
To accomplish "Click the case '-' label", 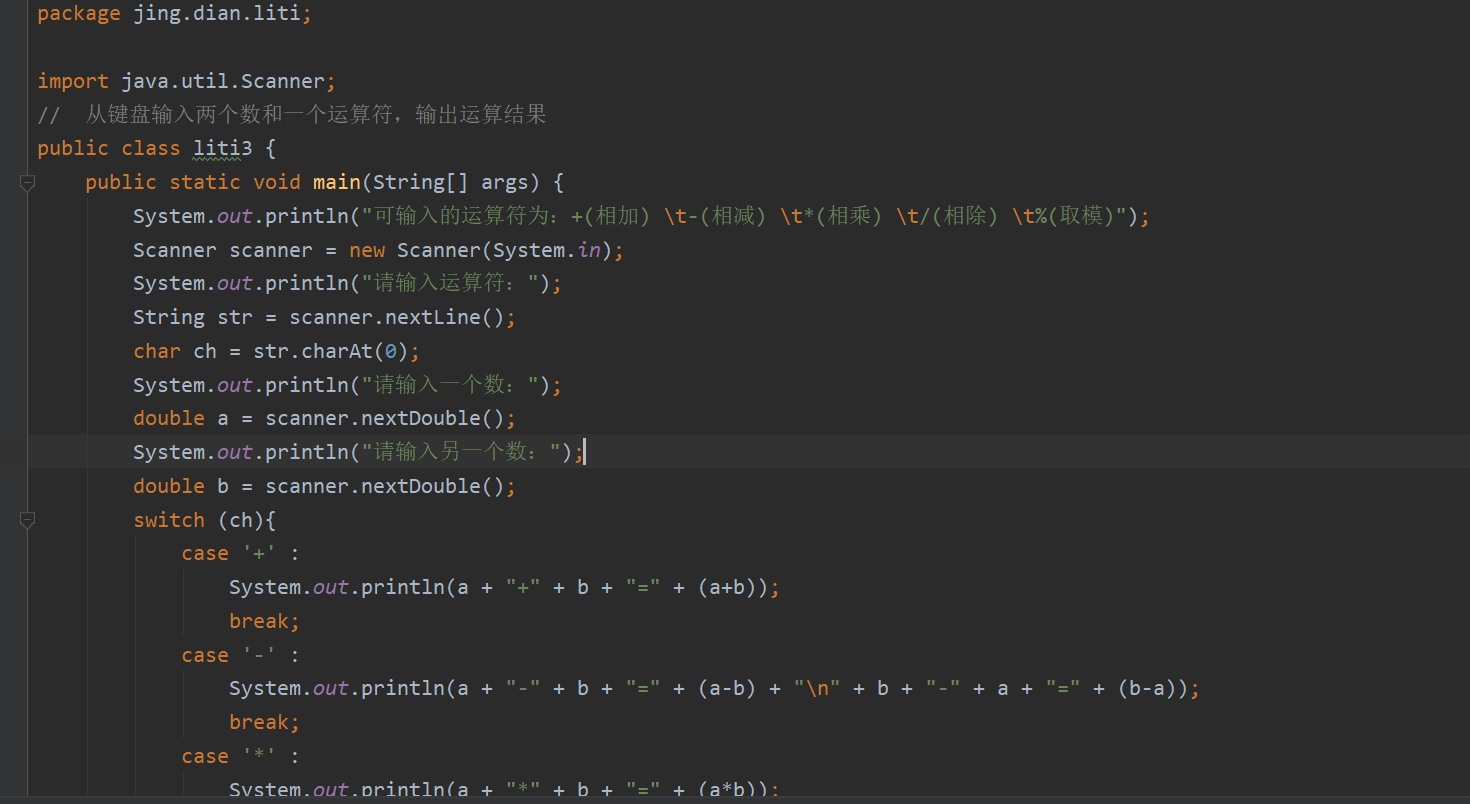I will point(240,656).
